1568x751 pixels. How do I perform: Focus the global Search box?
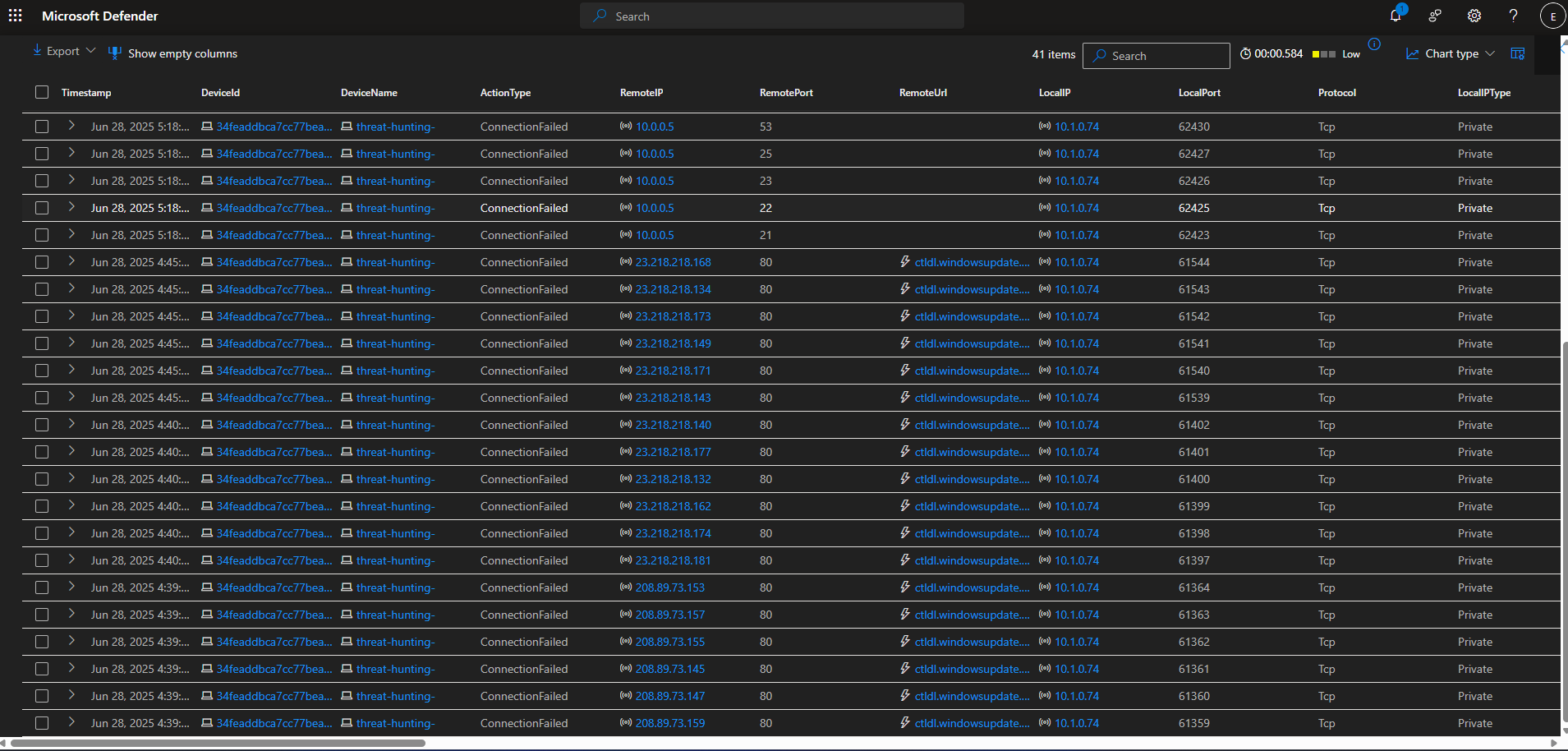tap(772, 16)
